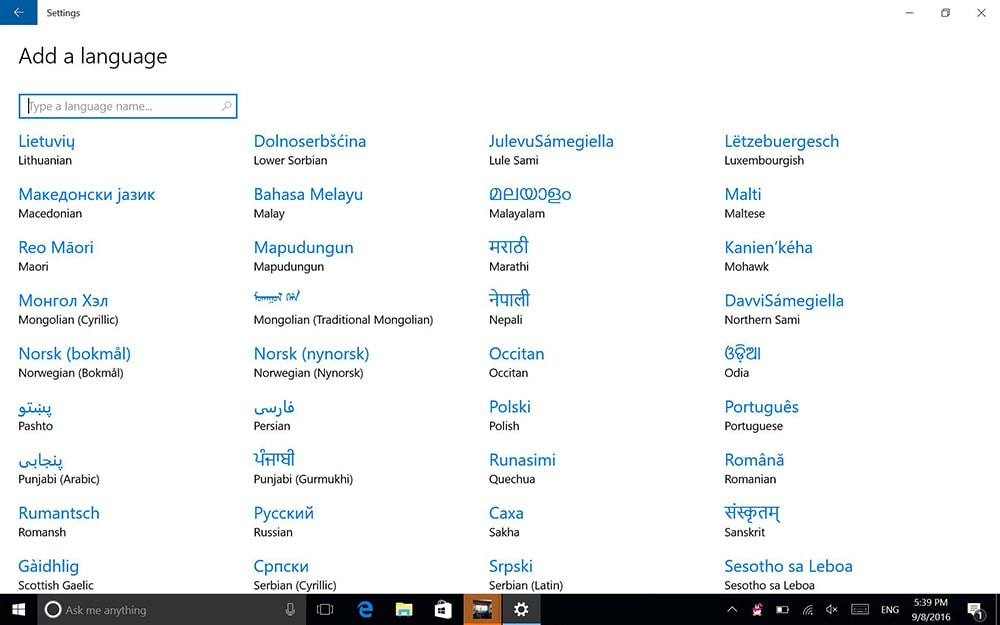Select Русский (Russian) language

pyautogui.click(x=283, y=521)
